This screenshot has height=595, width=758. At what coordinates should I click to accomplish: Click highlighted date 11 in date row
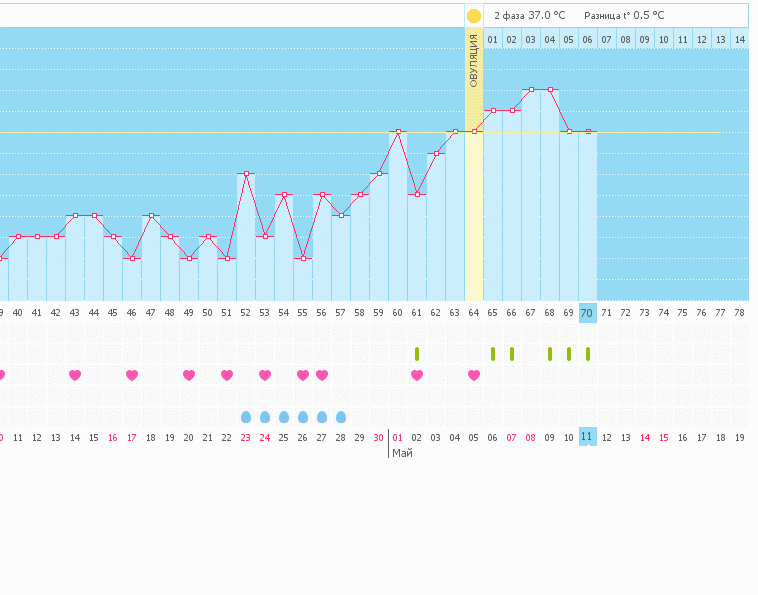click(588, 437)
